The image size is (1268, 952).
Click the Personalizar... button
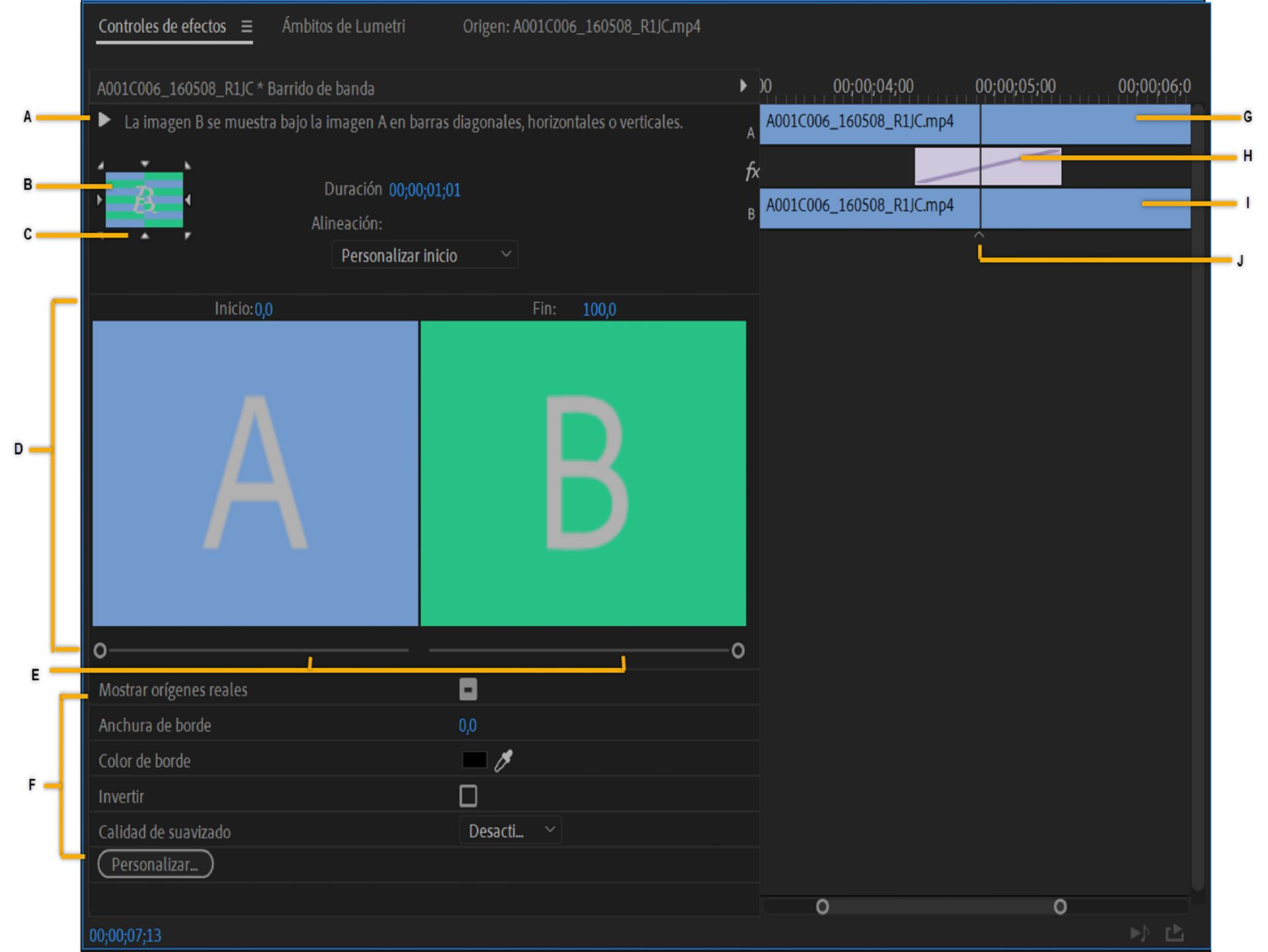(x=155, y=864)
